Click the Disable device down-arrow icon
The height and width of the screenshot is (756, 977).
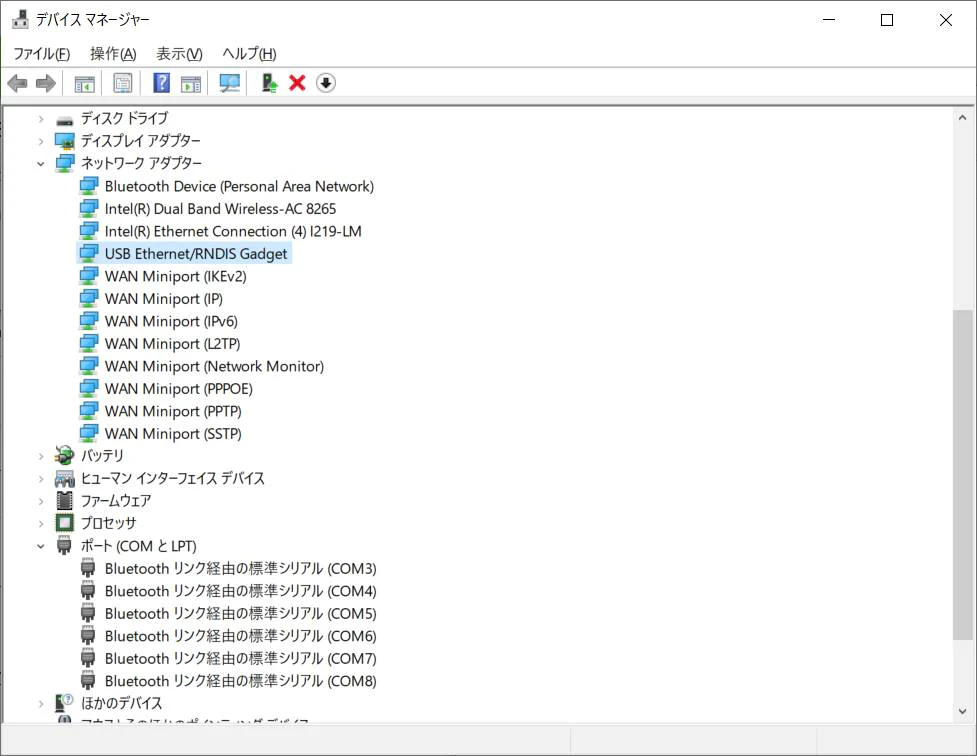pyautogui.click(x=326, y=83)
